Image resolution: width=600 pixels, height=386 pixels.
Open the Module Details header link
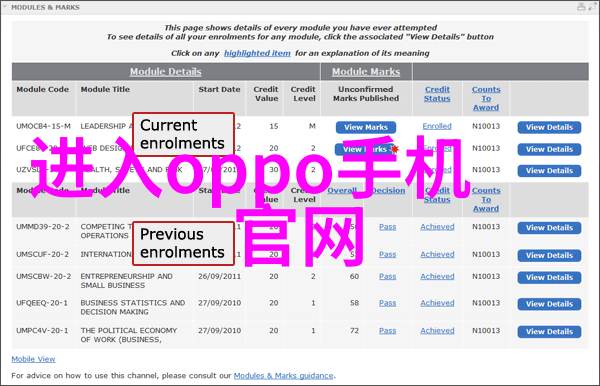(166, 72)
